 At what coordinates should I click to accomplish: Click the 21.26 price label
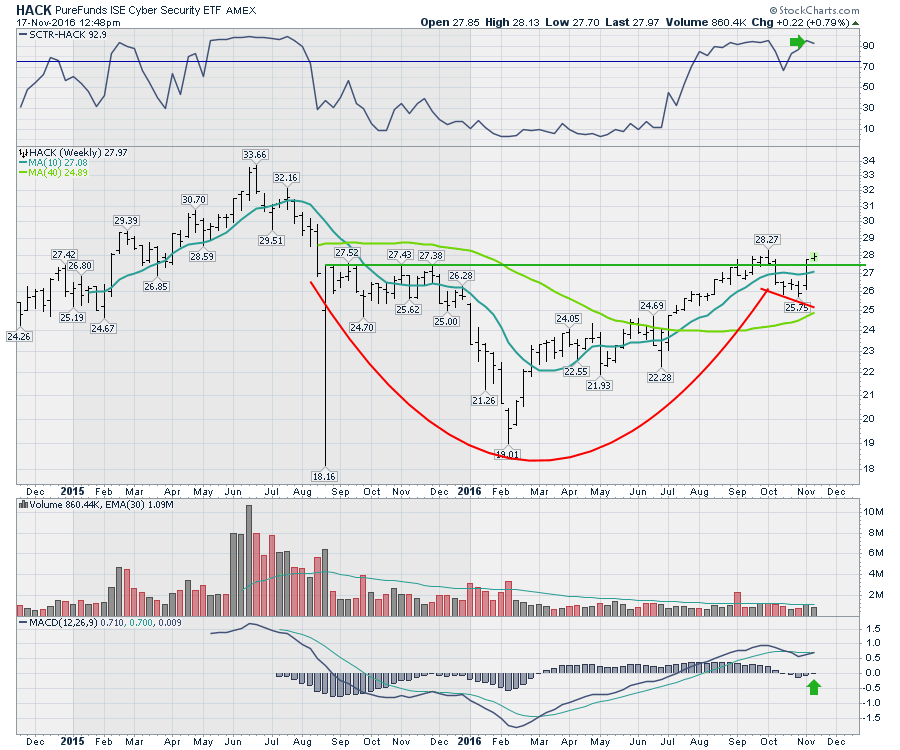point(484,401)
